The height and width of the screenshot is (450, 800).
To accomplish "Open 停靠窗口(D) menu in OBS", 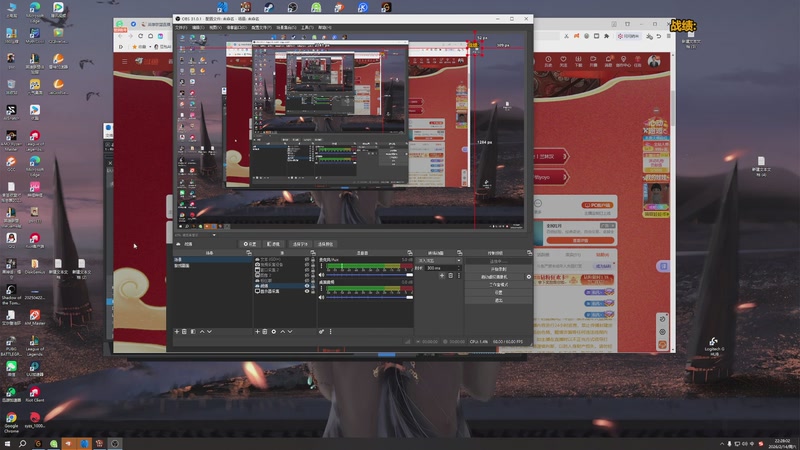I will [x=236, y=28].
